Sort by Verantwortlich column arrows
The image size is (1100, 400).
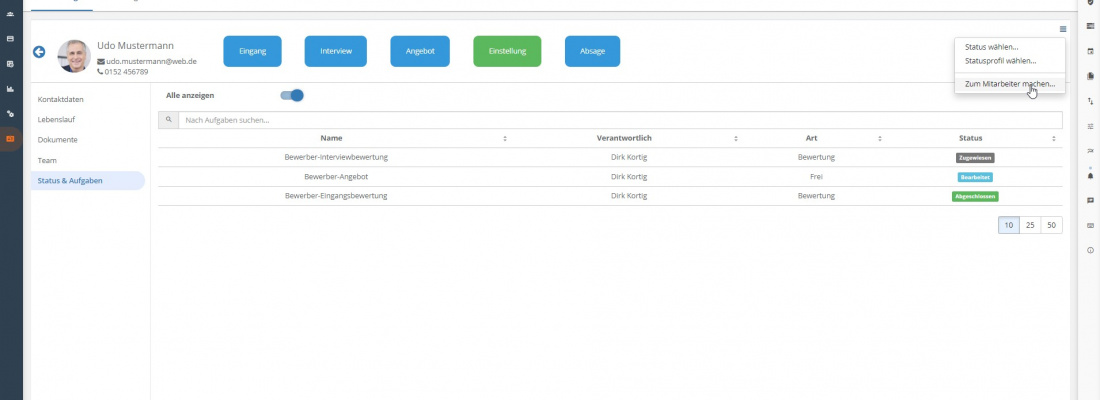[735, 138]
